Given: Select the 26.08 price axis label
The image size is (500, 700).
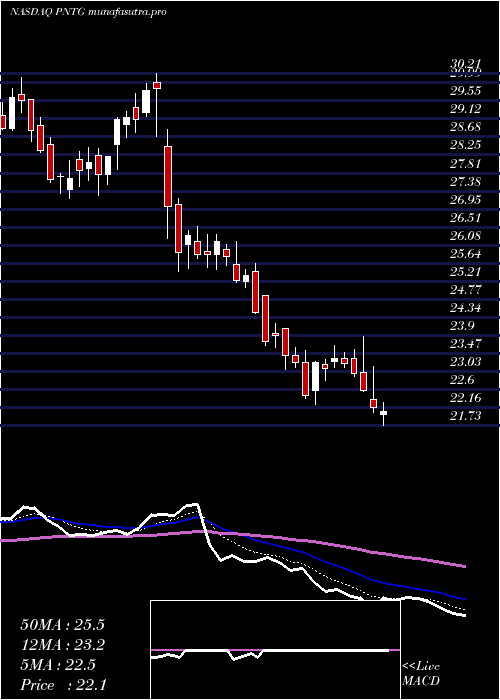Looking at the screenshot, I should (x=465, y=236).
